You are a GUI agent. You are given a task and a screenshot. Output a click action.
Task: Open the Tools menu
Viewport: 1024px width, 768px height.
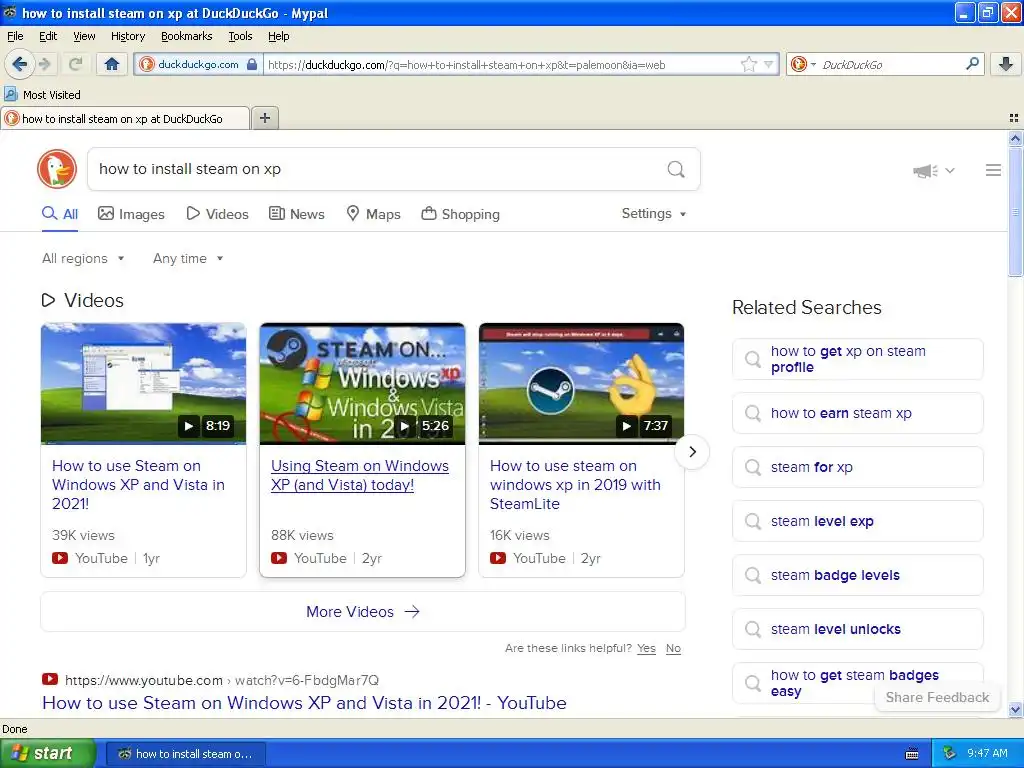[240, 36]
